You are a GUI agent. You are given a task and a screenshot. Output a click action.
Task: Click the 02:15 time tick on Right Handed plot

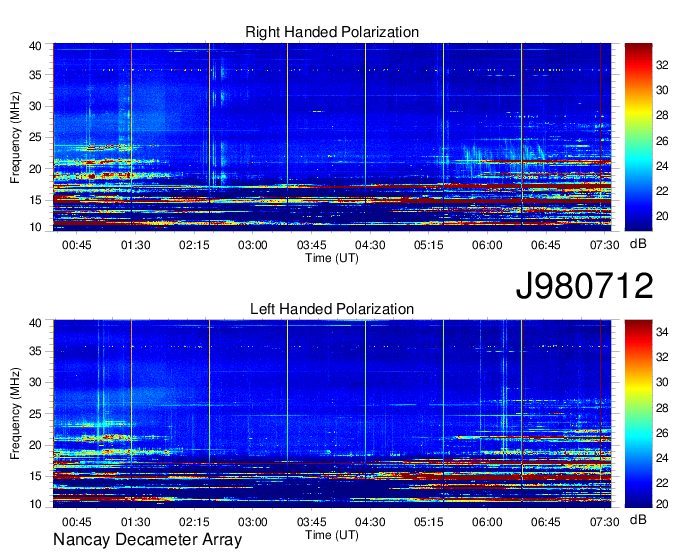(194, 245)
